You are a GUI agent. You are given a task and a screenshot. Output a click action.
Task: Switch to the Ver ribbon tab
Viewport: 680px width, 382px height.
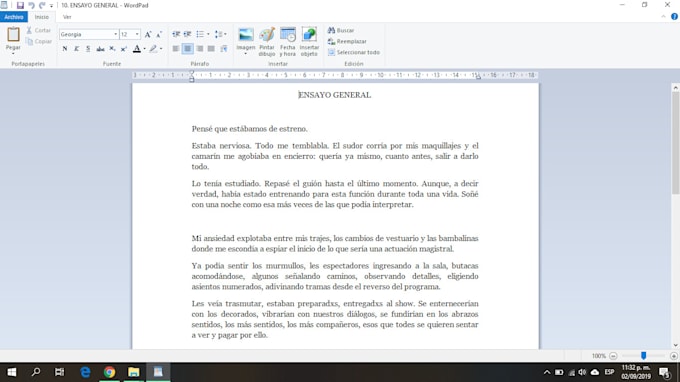click(x=67, y=17)
